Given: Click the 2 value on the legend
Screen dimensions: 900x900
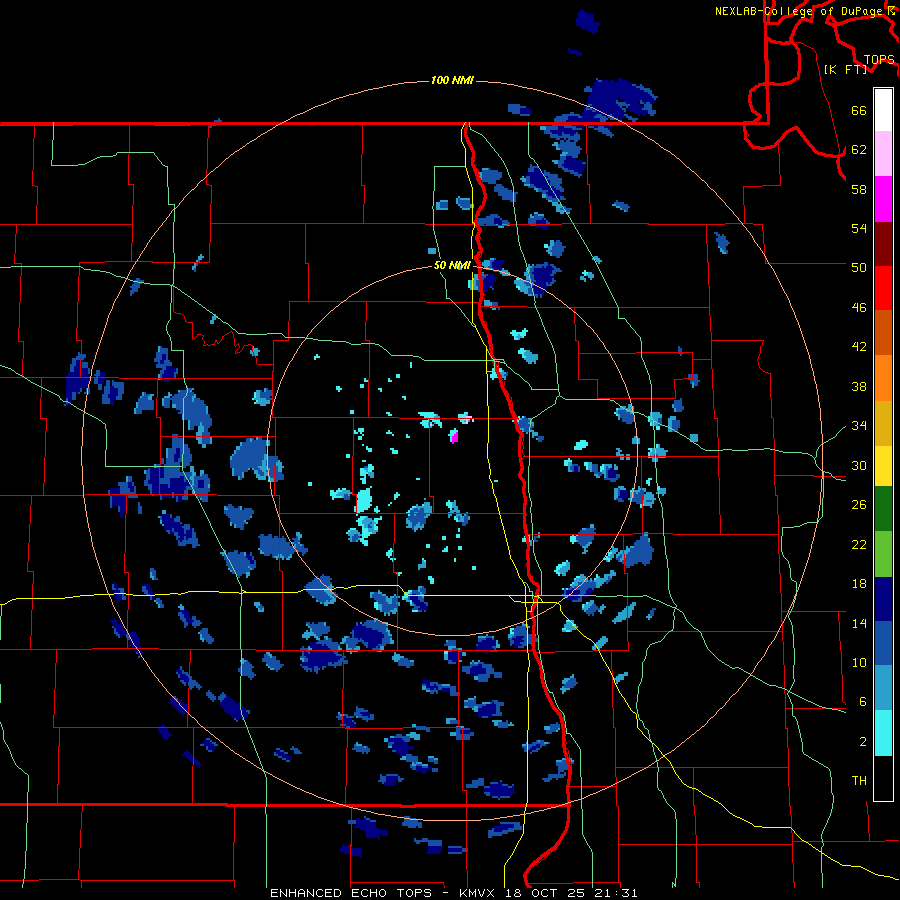Looking at the screenshot, I should tap(863, 742).
